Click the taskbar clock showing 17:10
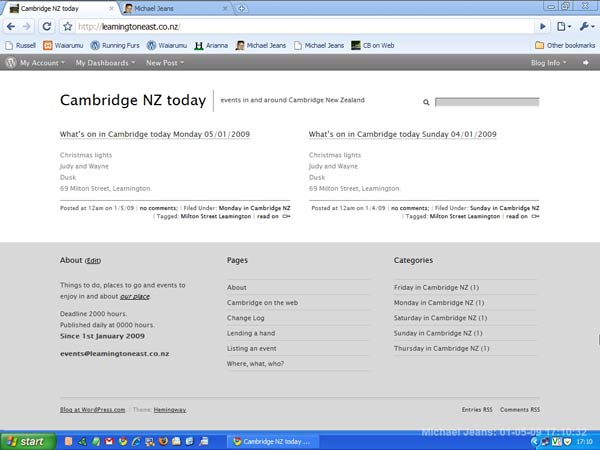The height and width of the screenshot is (450, 600). [x=584, y=442]
